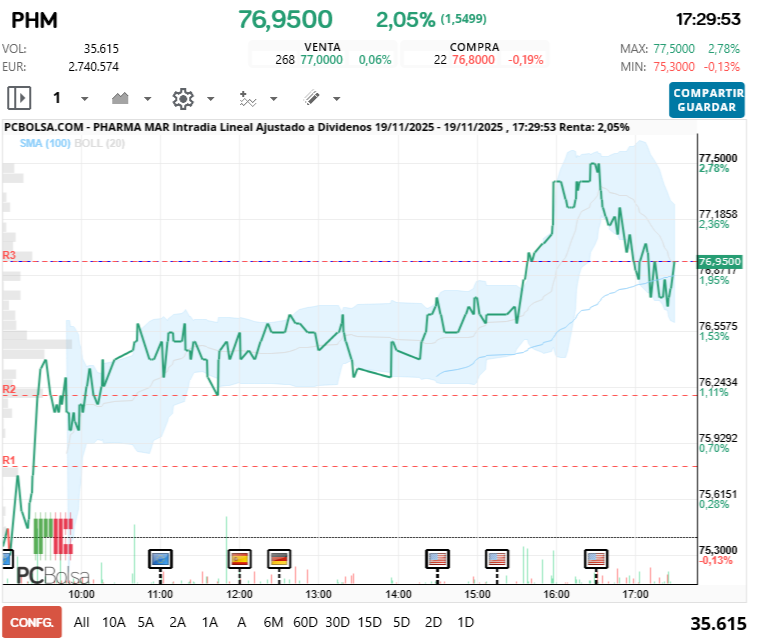760x643 pixels.
Task: Click the COMPARTIR GUARDAR button
Action: (707, 100)
